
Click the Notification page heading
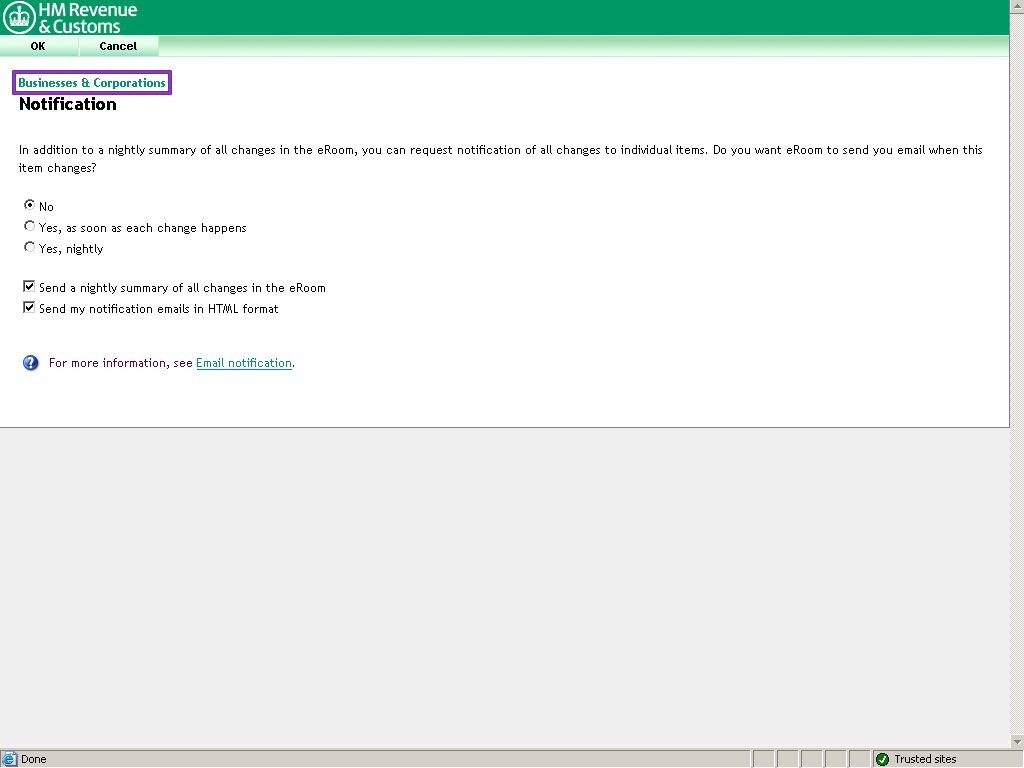point(67,104)
